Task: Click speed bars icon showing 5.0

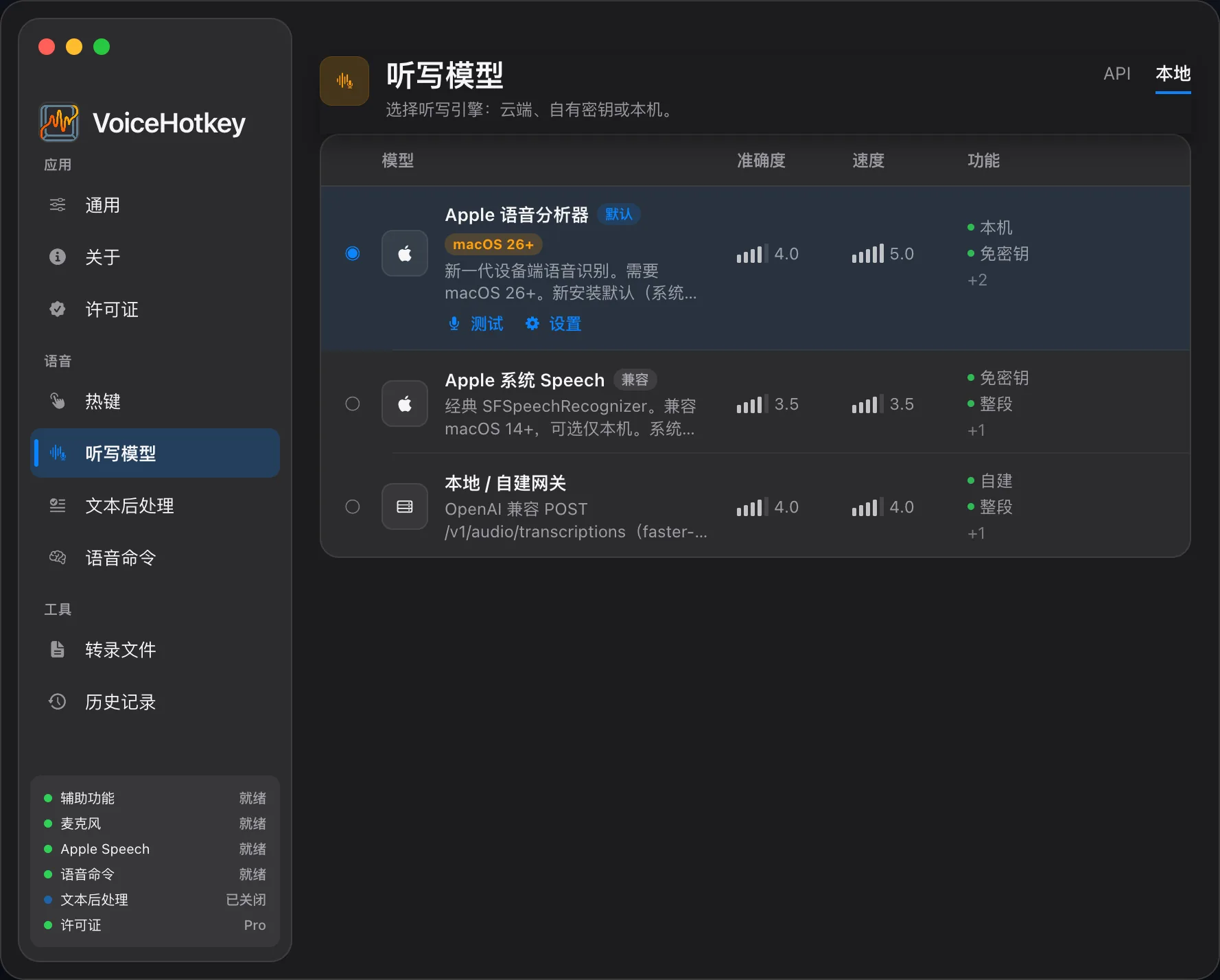Action: tap(868, 253)
